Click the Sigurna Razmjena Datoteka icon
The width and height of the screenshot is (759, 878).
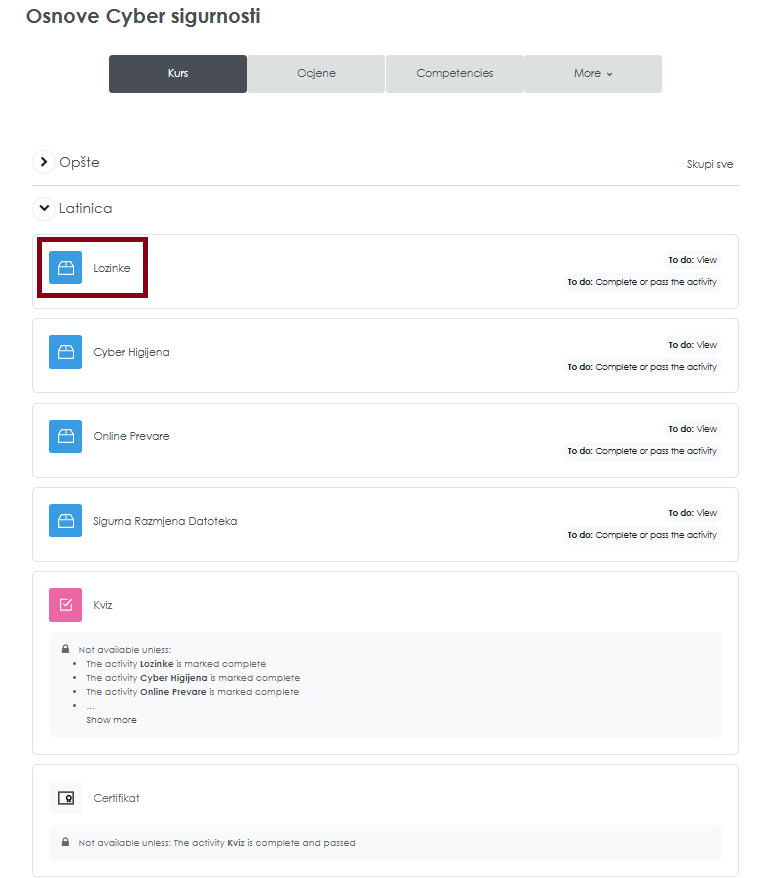[x=65, y=520]
